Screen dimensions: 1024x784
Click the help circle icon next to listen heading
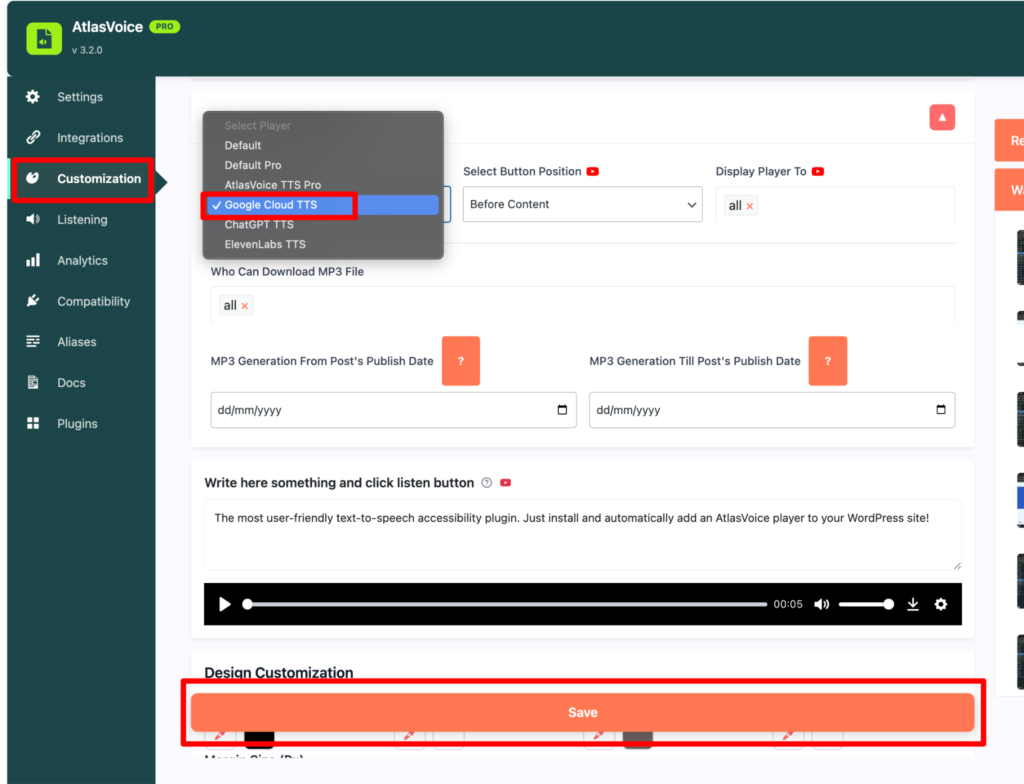(x=487, y=483)
